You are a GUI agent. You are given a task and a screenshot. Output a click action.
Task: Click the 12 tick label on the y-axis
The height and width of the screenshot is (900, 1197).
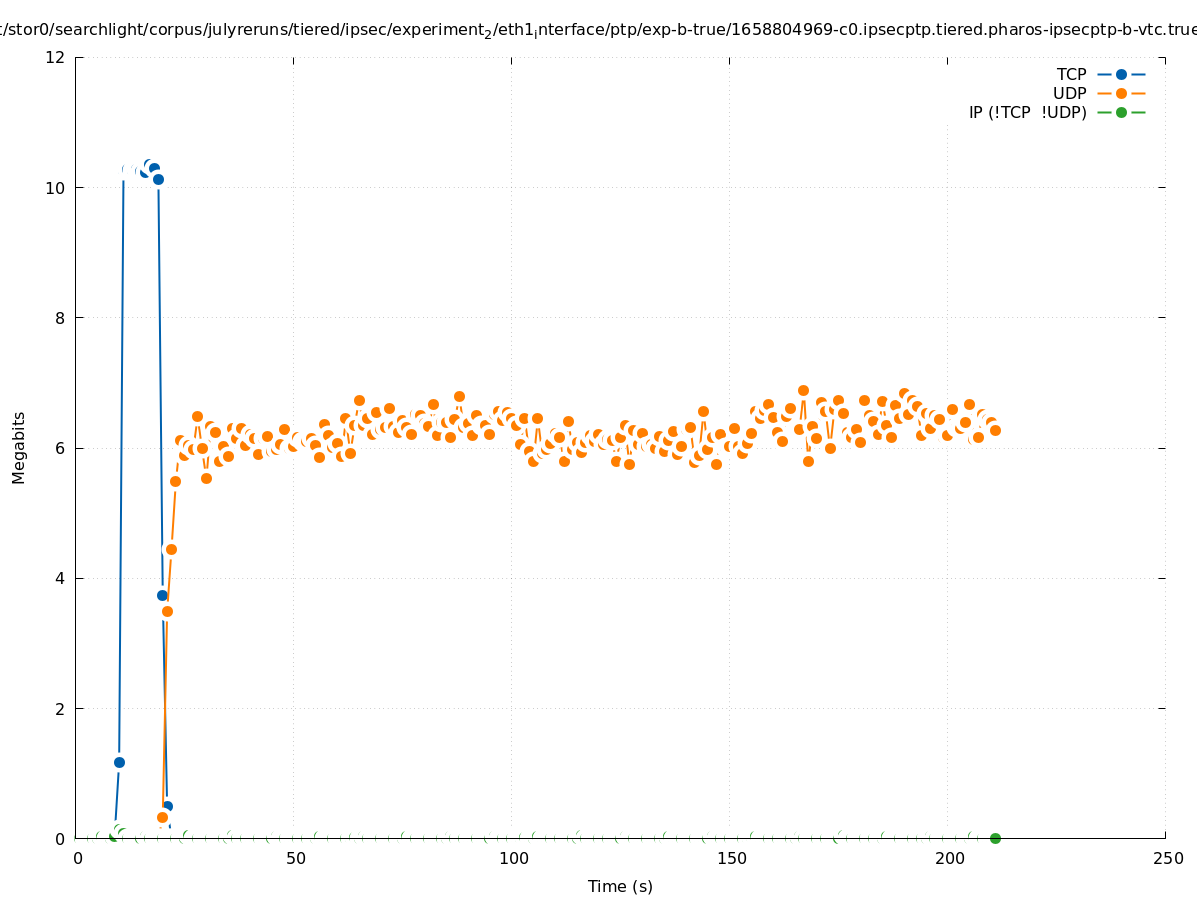(56, 57)
